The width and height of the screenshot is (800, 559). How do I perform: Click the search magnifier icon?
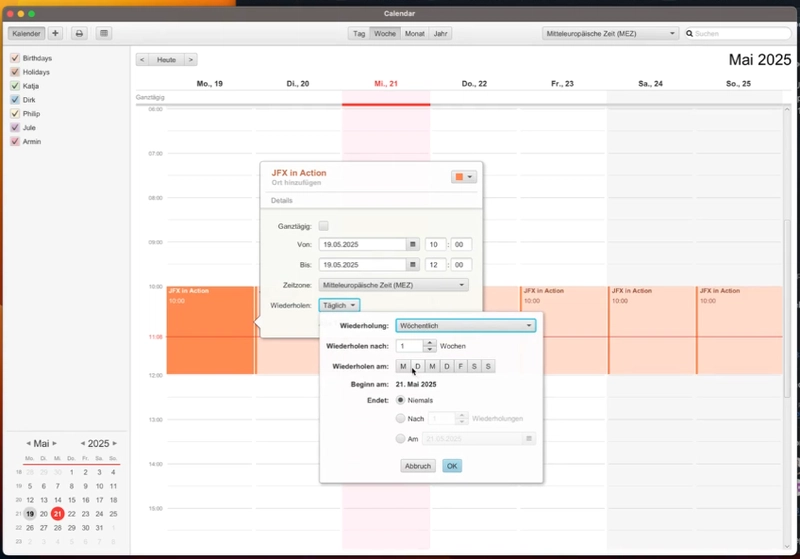tap(689, 34)
